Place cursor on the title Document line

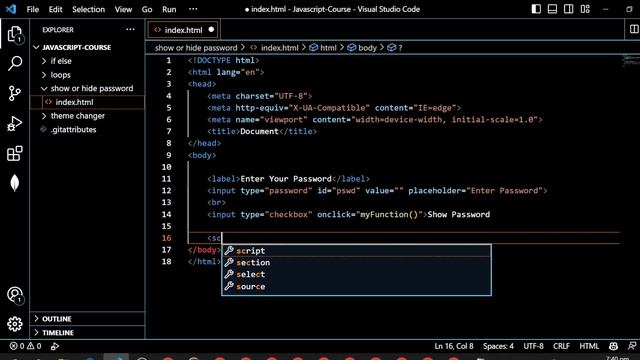[x=262, y=131]
